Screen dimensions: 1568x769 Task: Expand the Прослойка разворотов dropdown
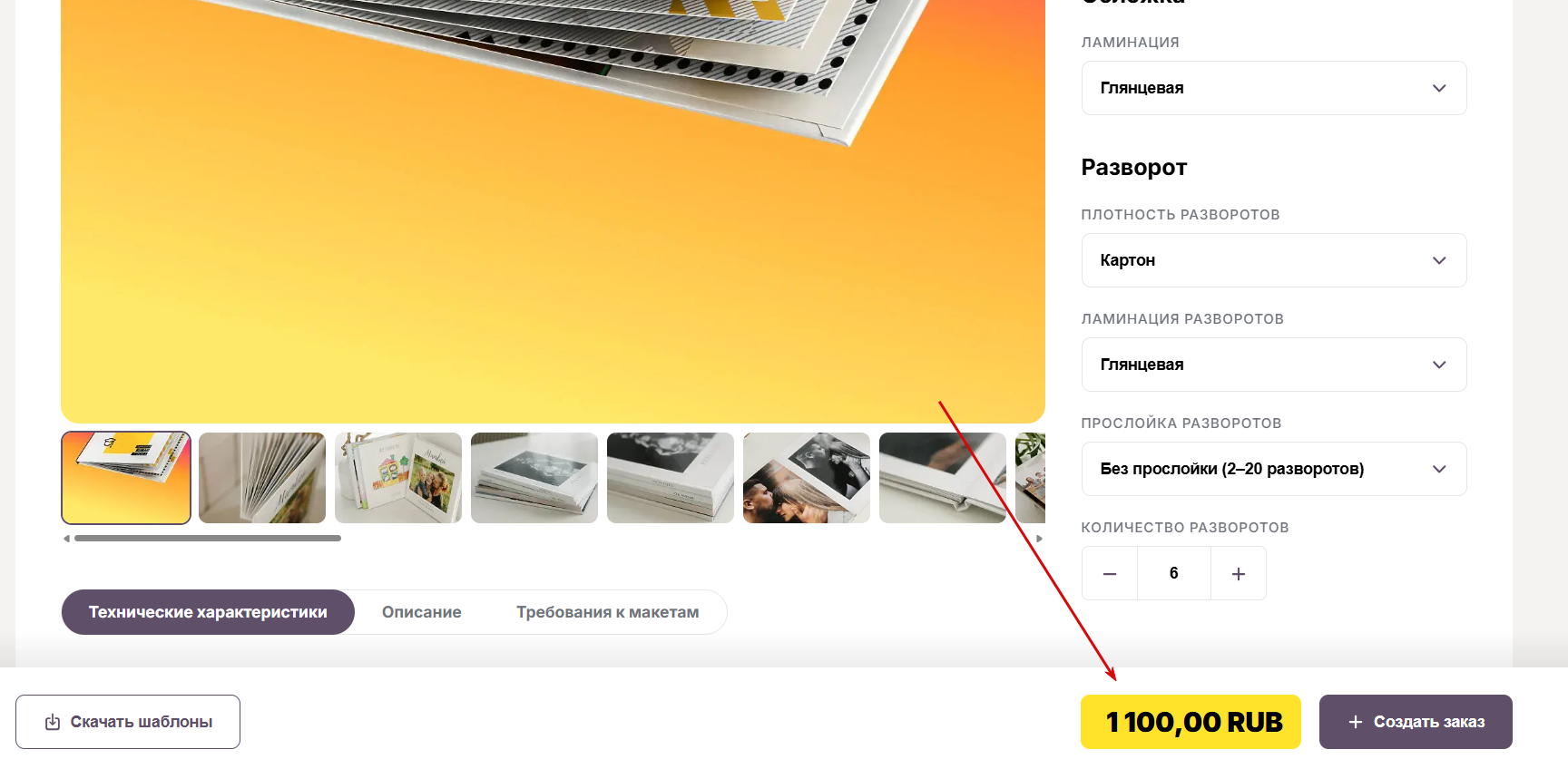click(x=1274, y=469)
